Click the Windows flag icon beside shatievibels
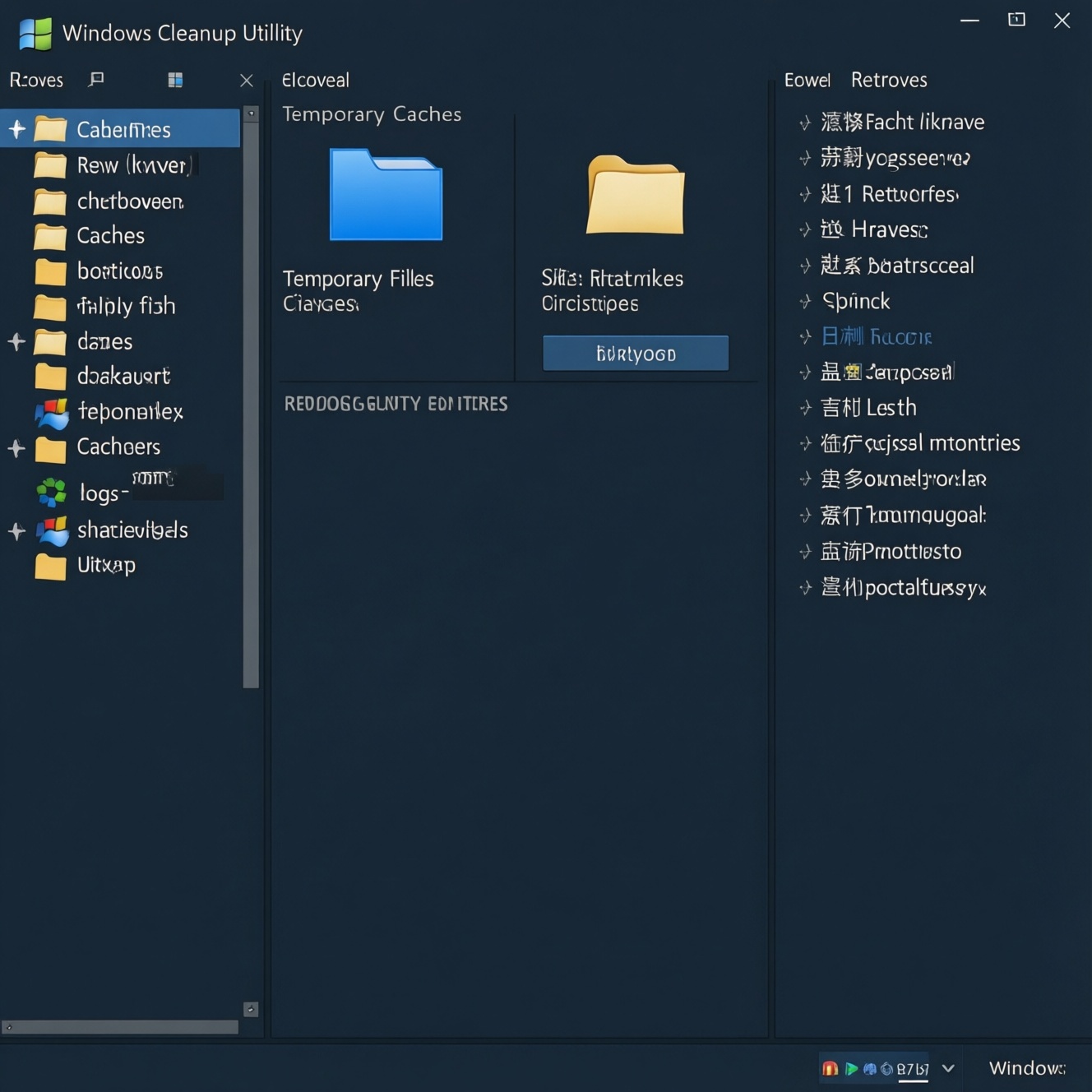 (52, 531)
